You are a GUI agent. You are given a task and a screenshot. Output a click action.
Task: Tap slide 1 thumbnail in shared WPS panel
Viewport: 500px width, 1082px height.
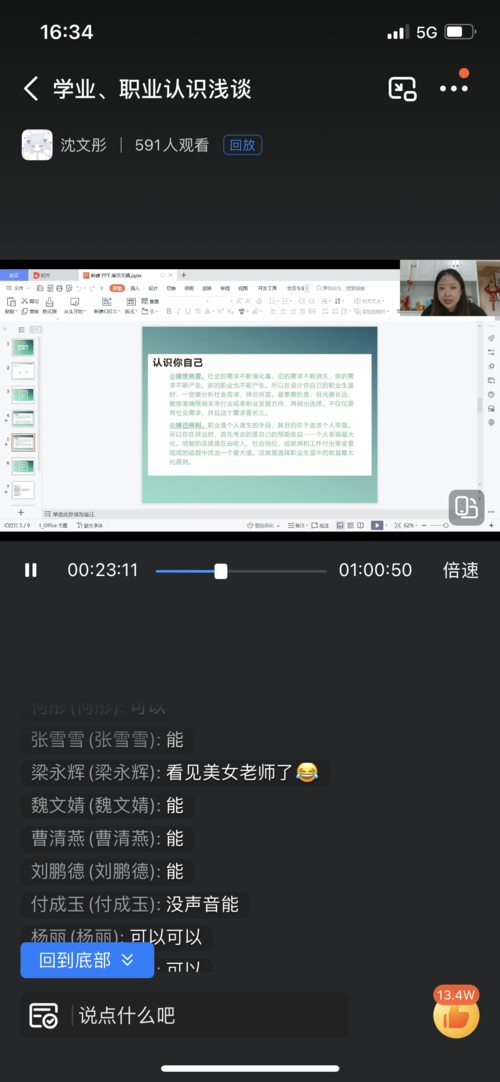[23, 347]
